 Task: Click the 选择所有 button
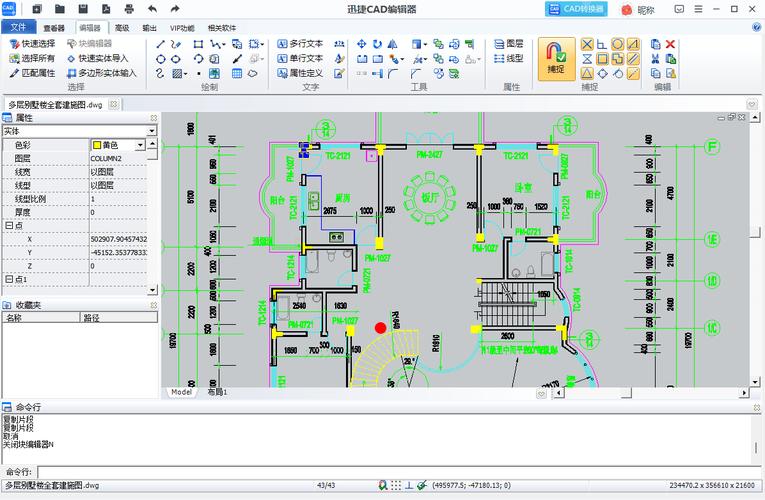[x=32, y=59]
